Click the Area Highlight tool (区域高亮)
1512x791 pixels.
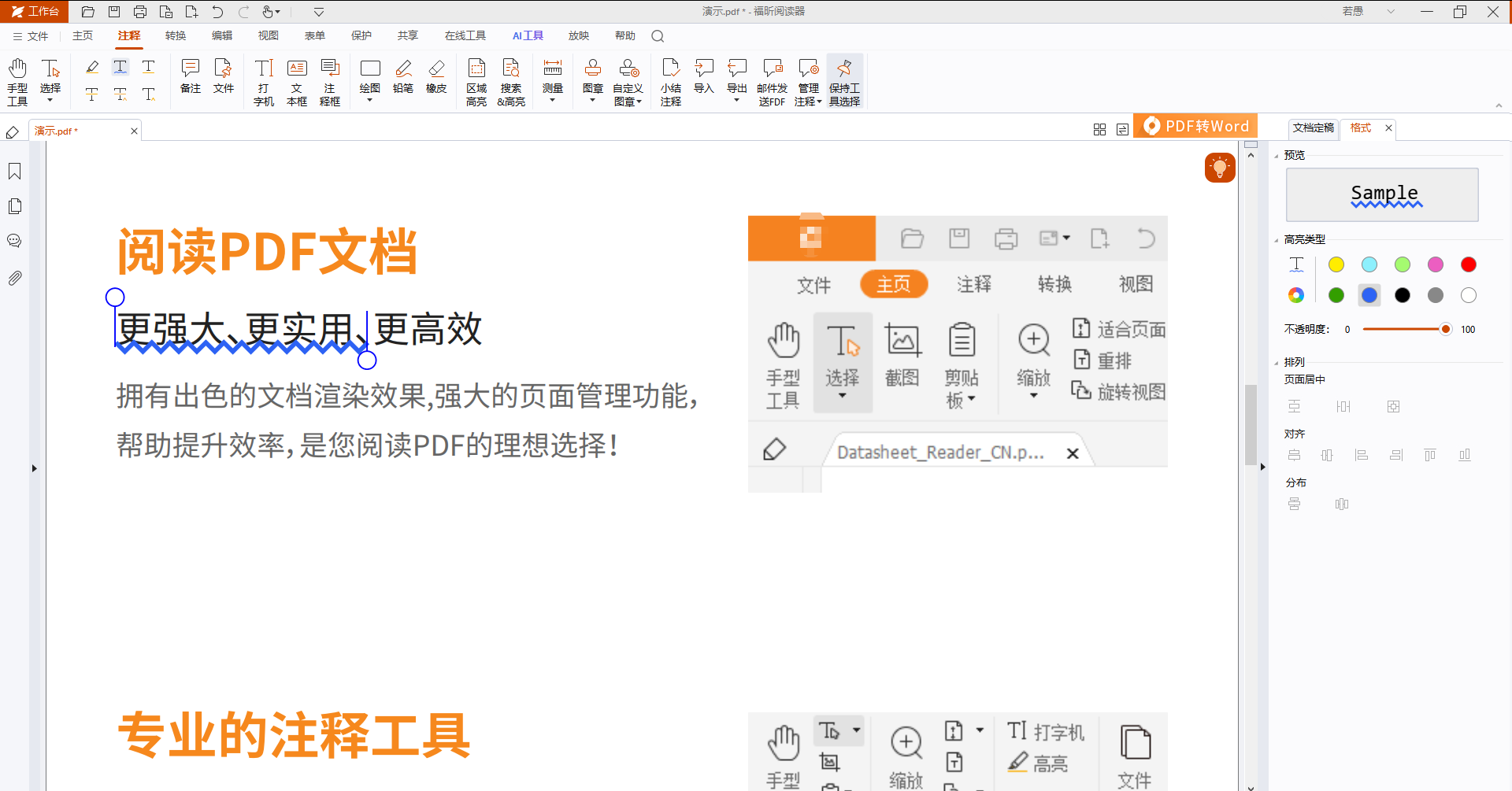[x=476, y=81]
